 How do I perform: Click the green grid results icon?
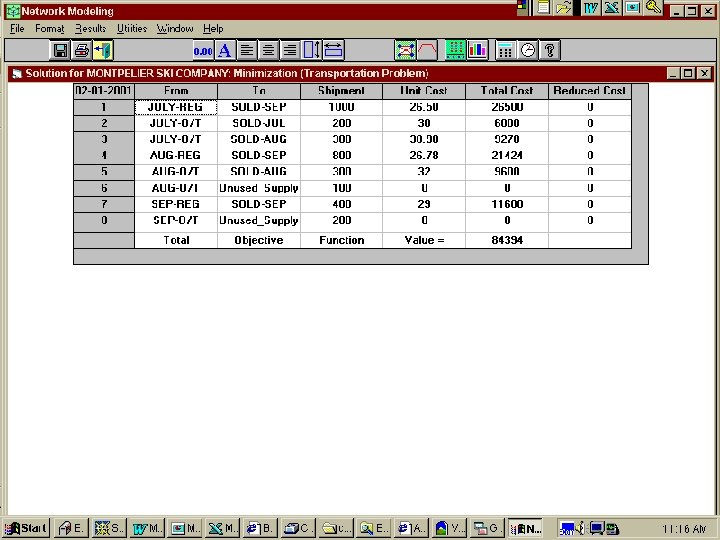(x=456, y=50)
